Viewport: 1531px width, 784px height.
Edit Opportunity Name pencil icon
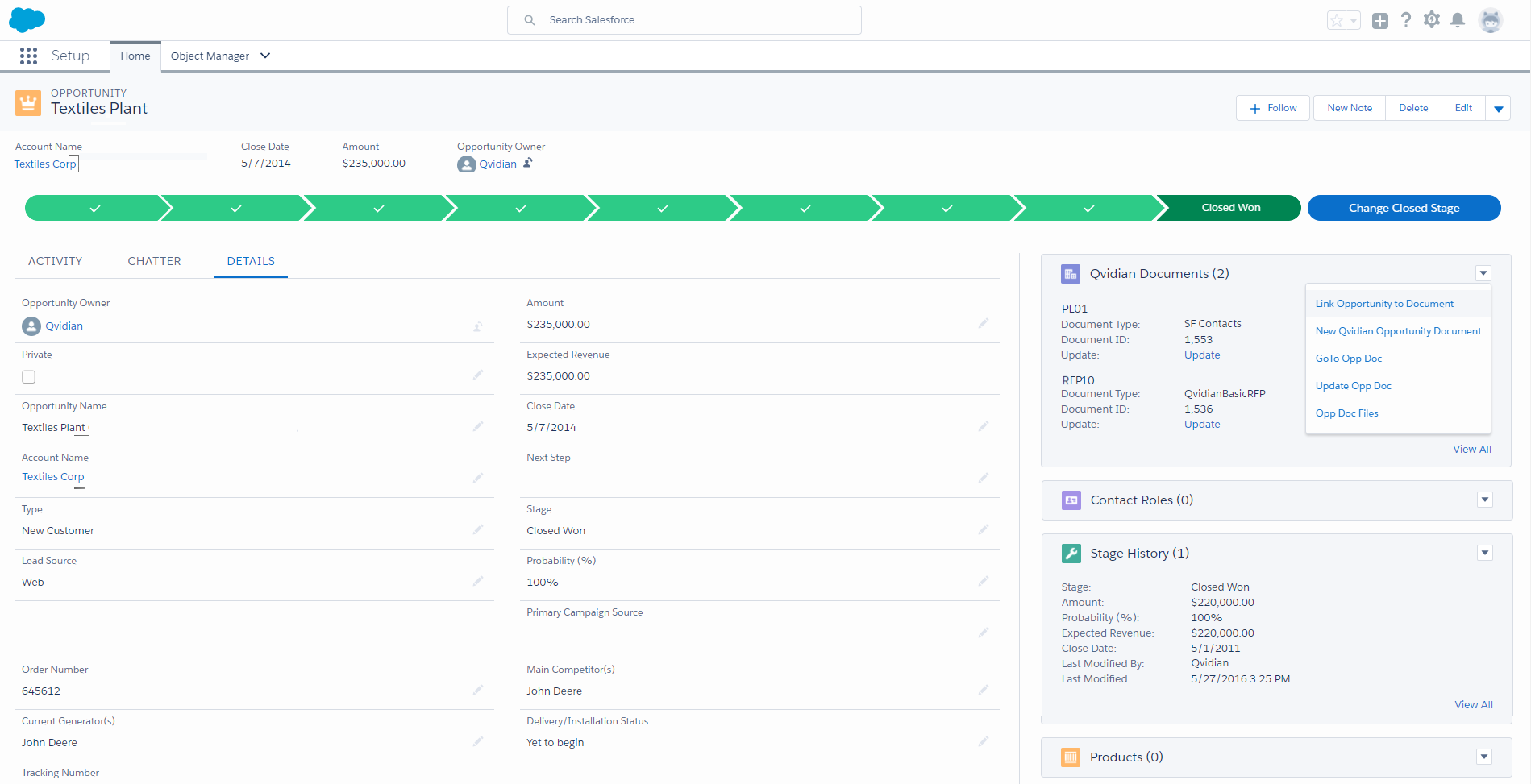coord(478,426)
